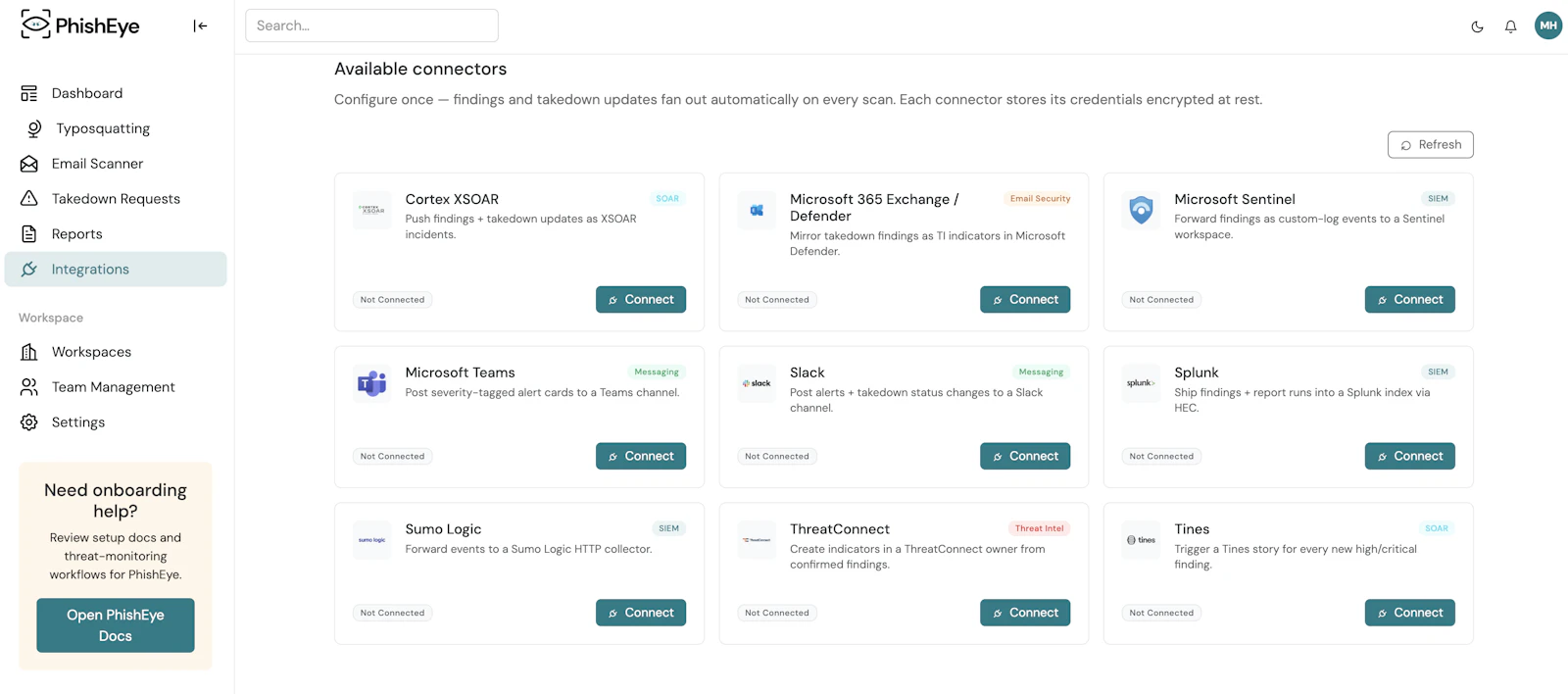Click the Reports document icon
Image resolution: width=1568 pixels, height=694 pixels.
coord(29,234)
